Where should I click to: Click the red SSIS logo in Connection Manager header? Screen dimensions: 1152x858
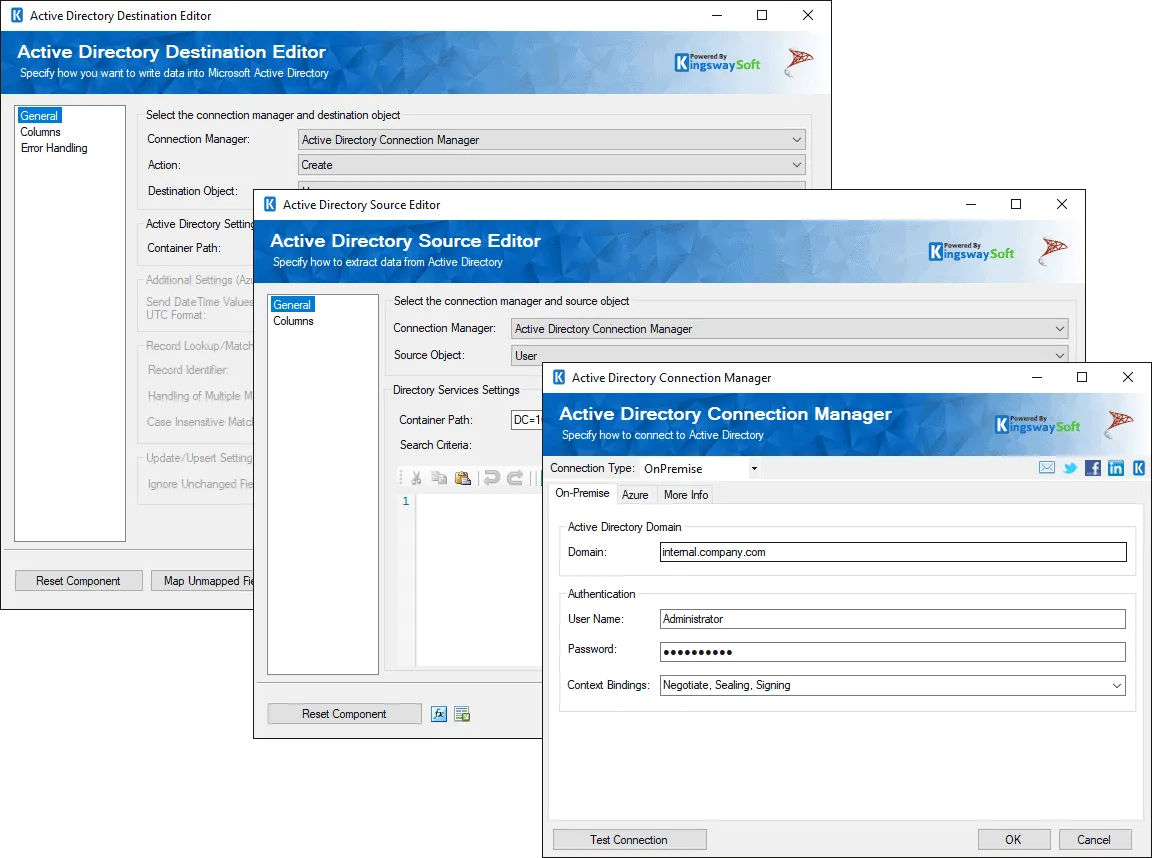coord(1119,424)
